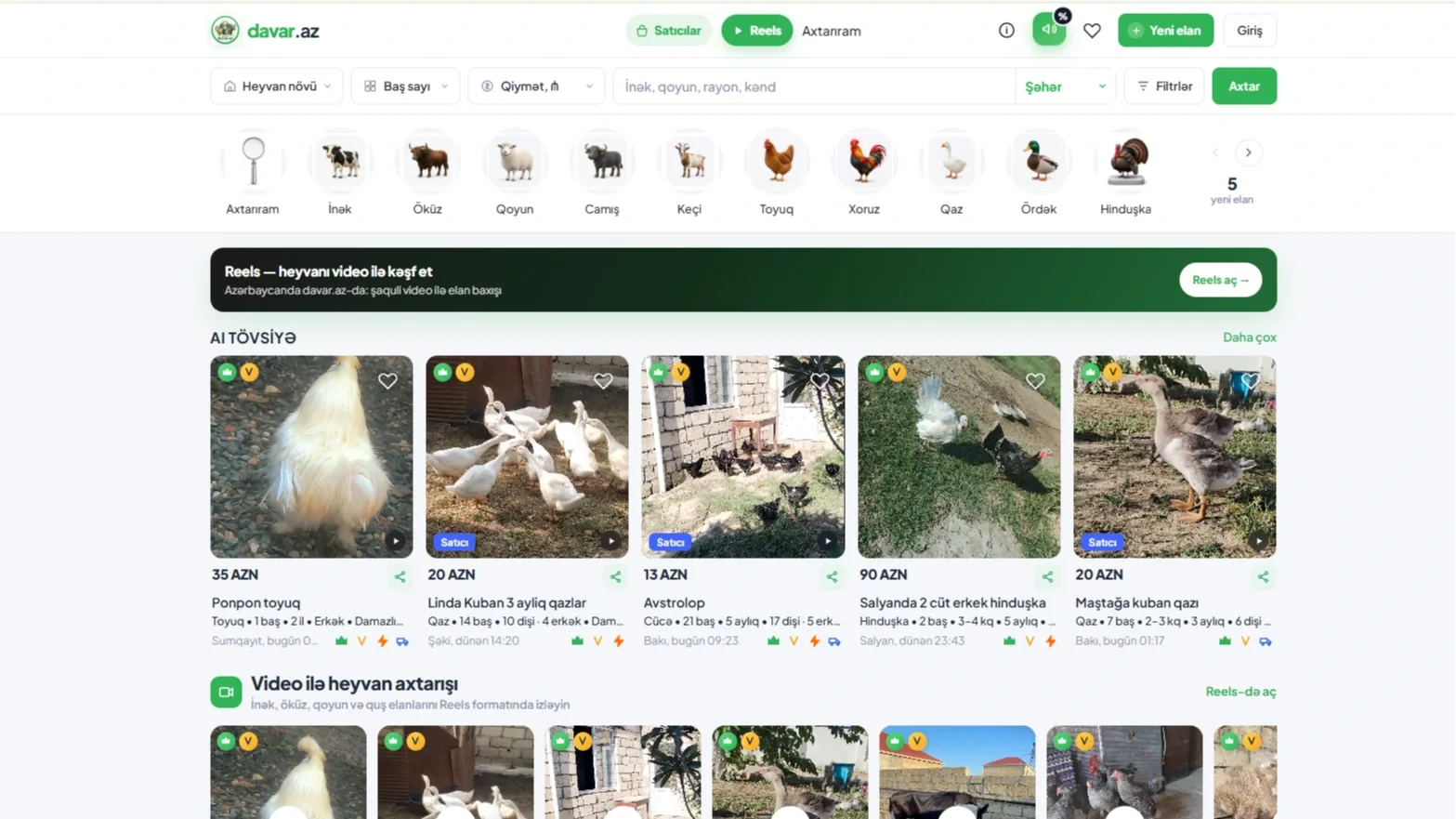Select the Xoruz rooster category icon
Image resolution: width=1456 pixels, height=819 pixels.
pos(864,162)
